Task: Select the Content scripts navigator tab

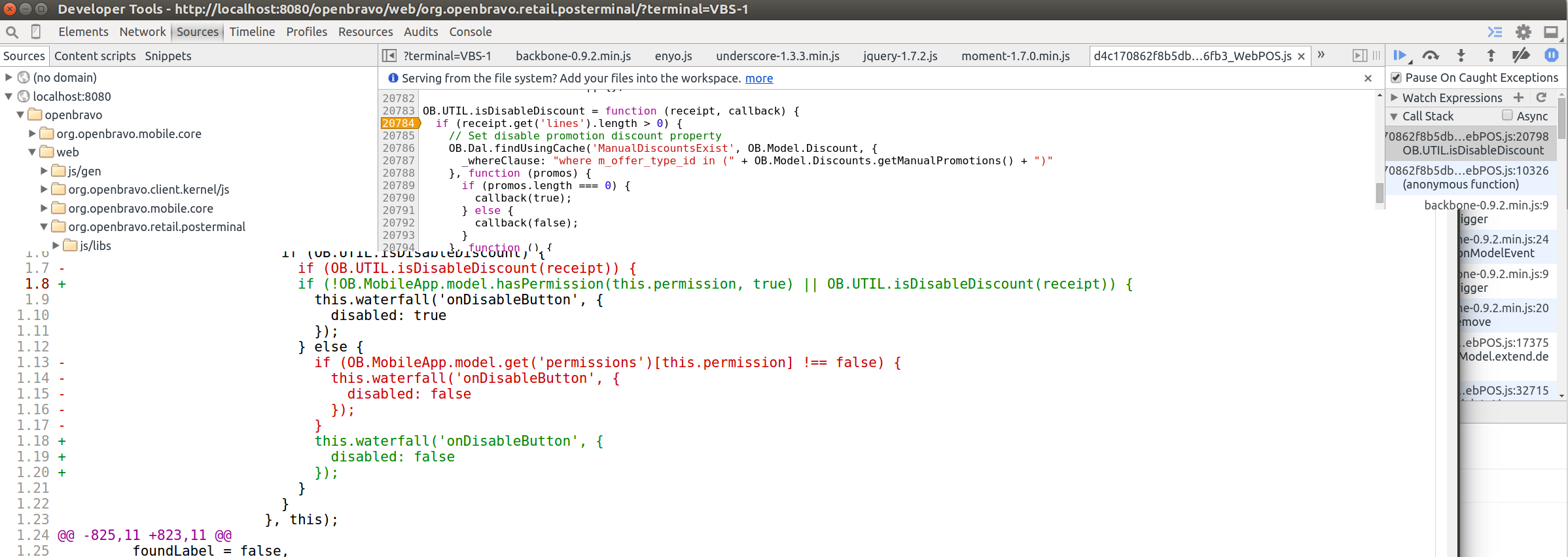Action: (x=95, y=56)
